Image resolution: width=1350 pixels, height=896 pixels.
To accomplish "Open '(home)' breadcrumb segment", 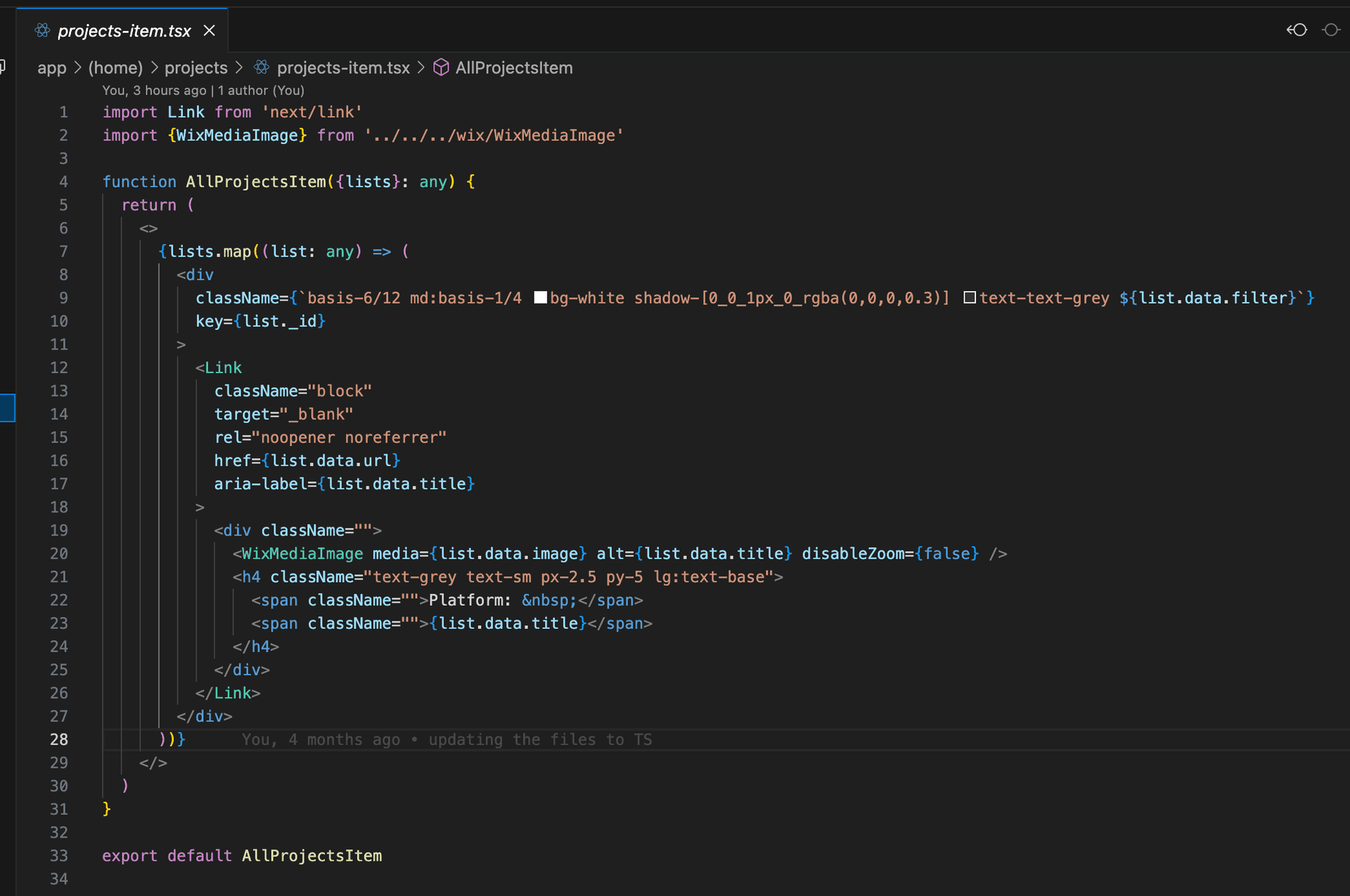I will click(x=115, y=68).
